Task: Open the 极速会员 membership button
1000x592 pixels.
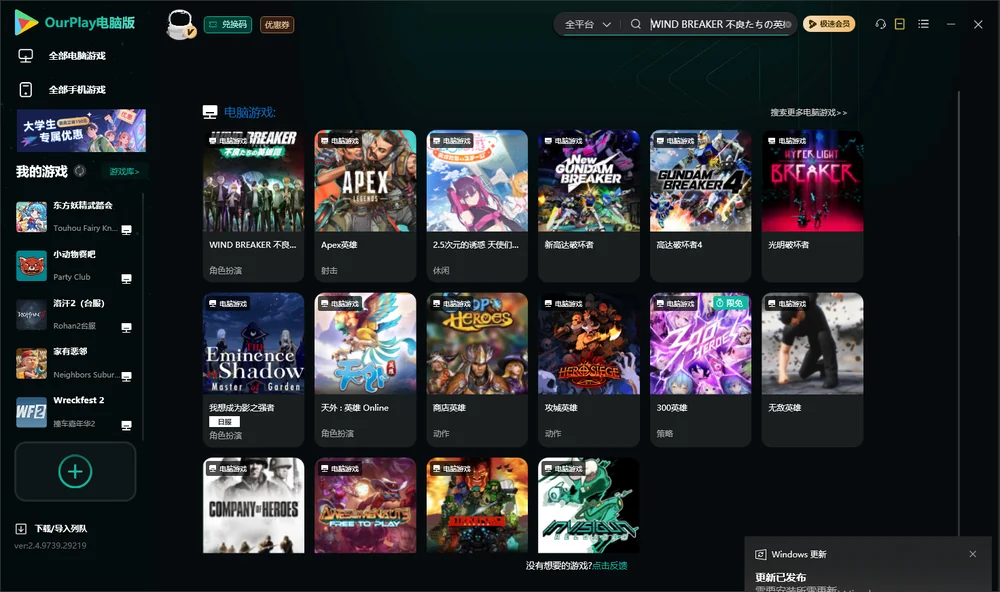Action: click(829, 24)
